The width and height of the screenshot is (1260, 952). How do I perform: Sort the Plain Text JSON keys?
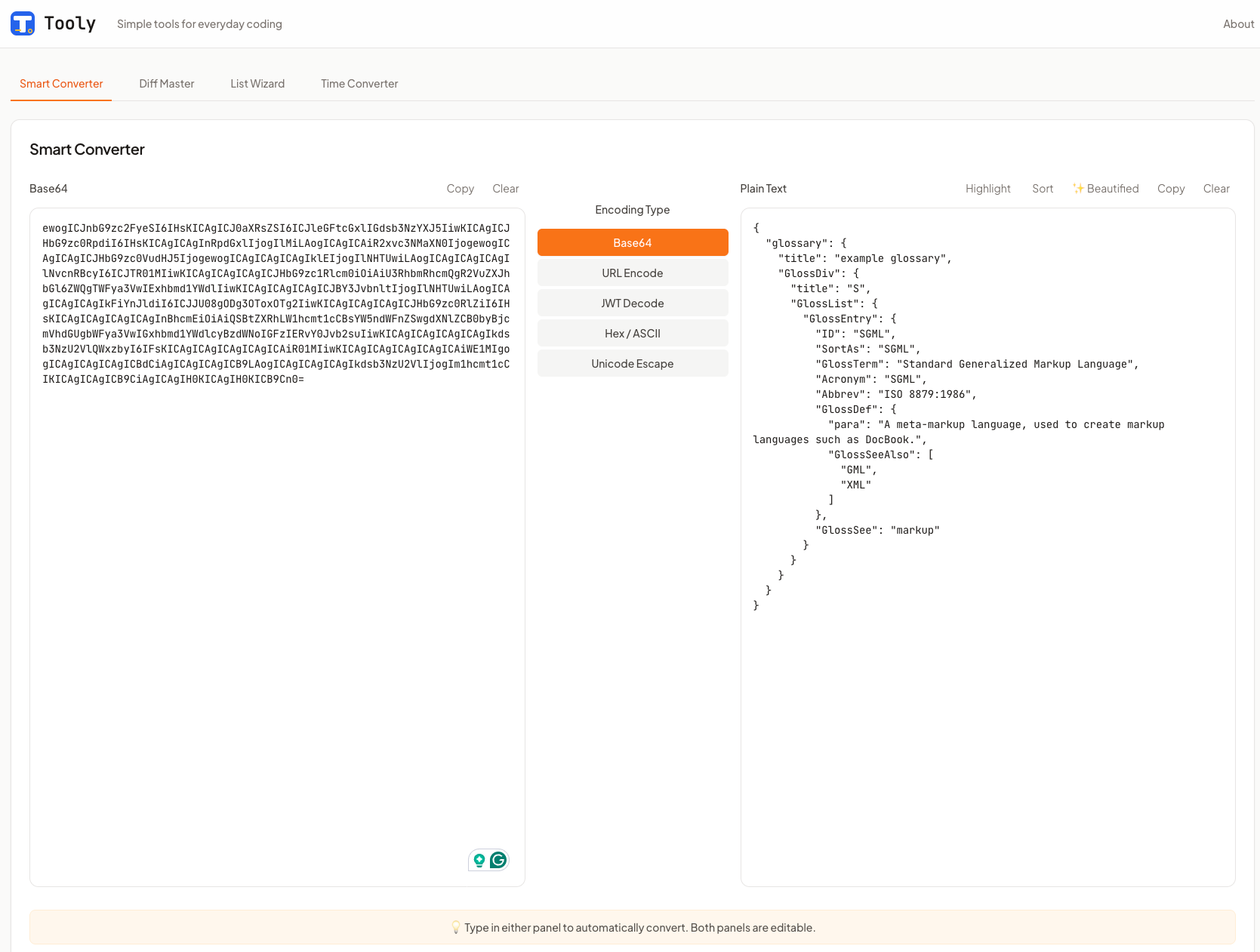tap(1042, 189)
